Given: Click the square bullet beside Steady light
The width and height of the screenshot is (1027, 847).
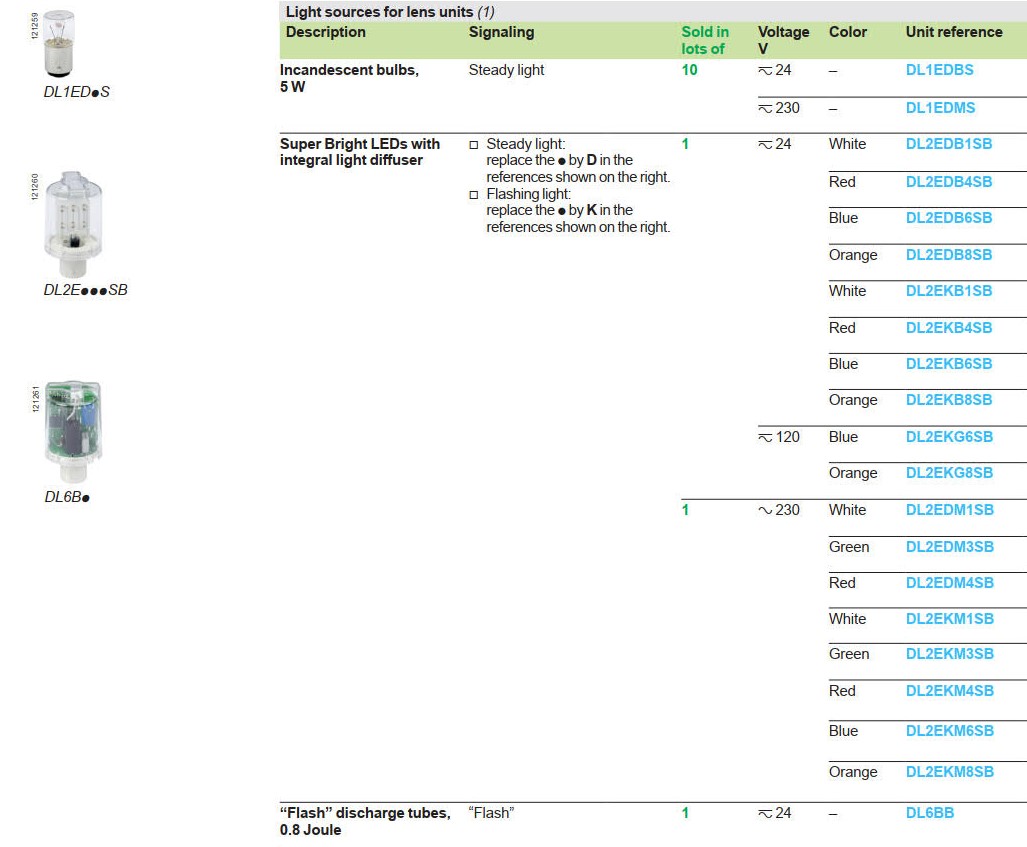Looking at the screenshot, I should 474,145.
